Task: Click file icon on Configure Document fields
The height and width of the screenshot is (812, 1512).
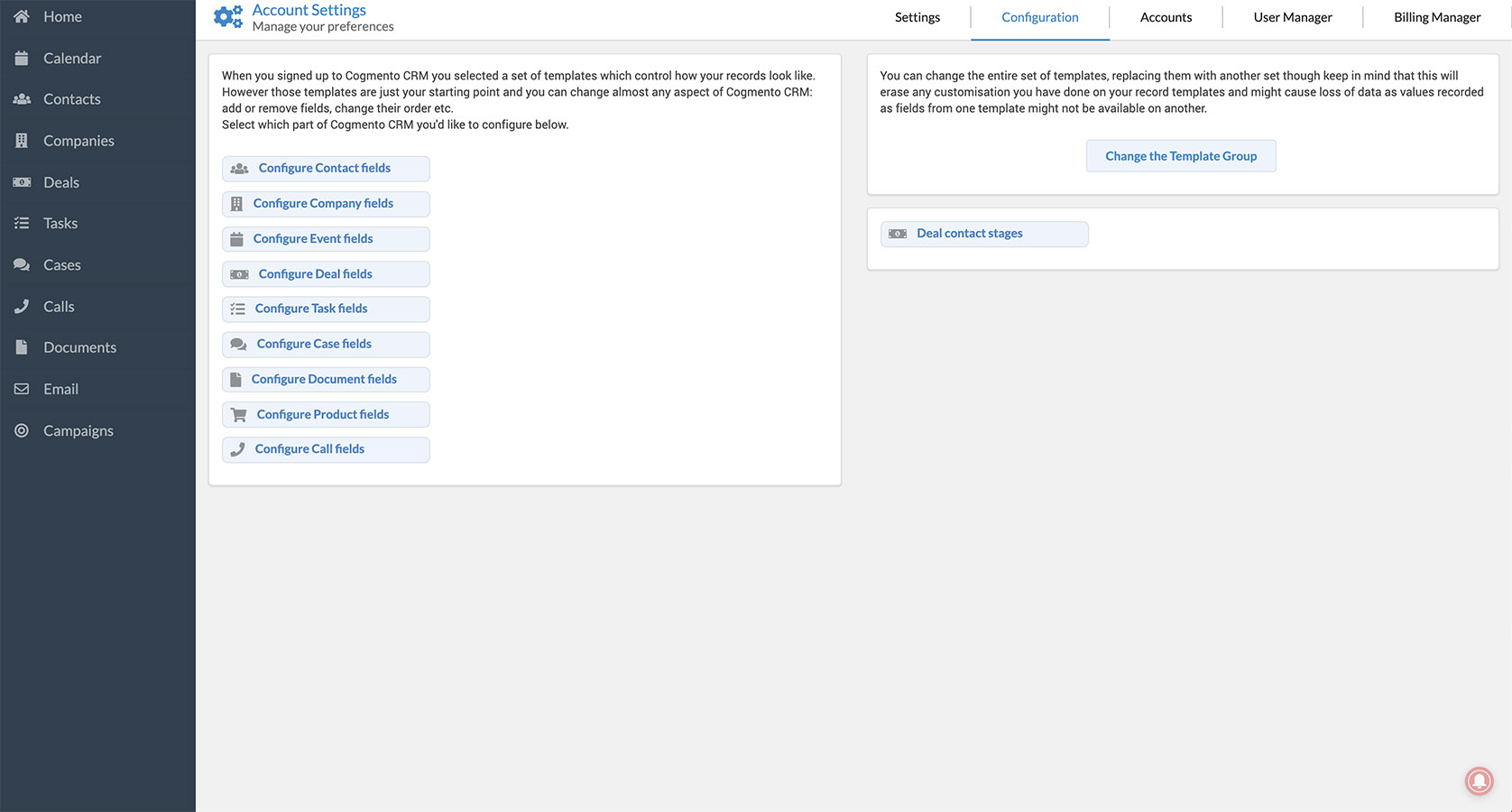Action: 235,380
